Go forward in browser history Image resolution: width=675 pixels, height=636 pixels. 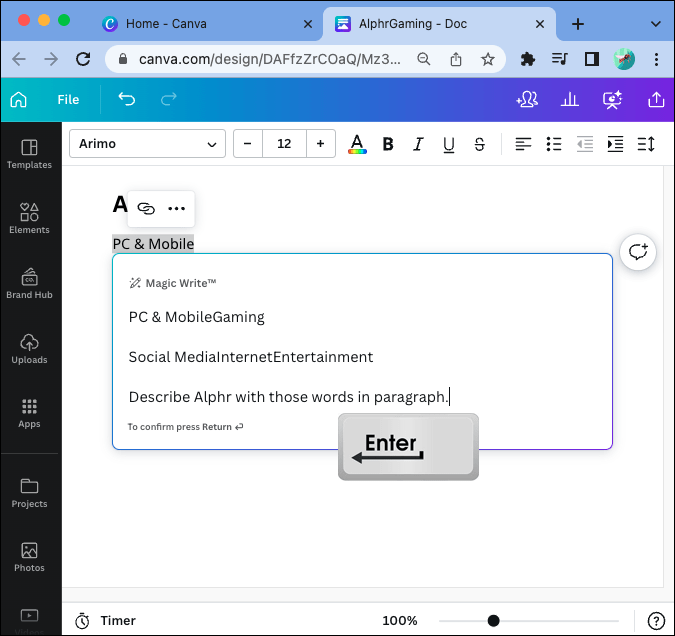51,59
